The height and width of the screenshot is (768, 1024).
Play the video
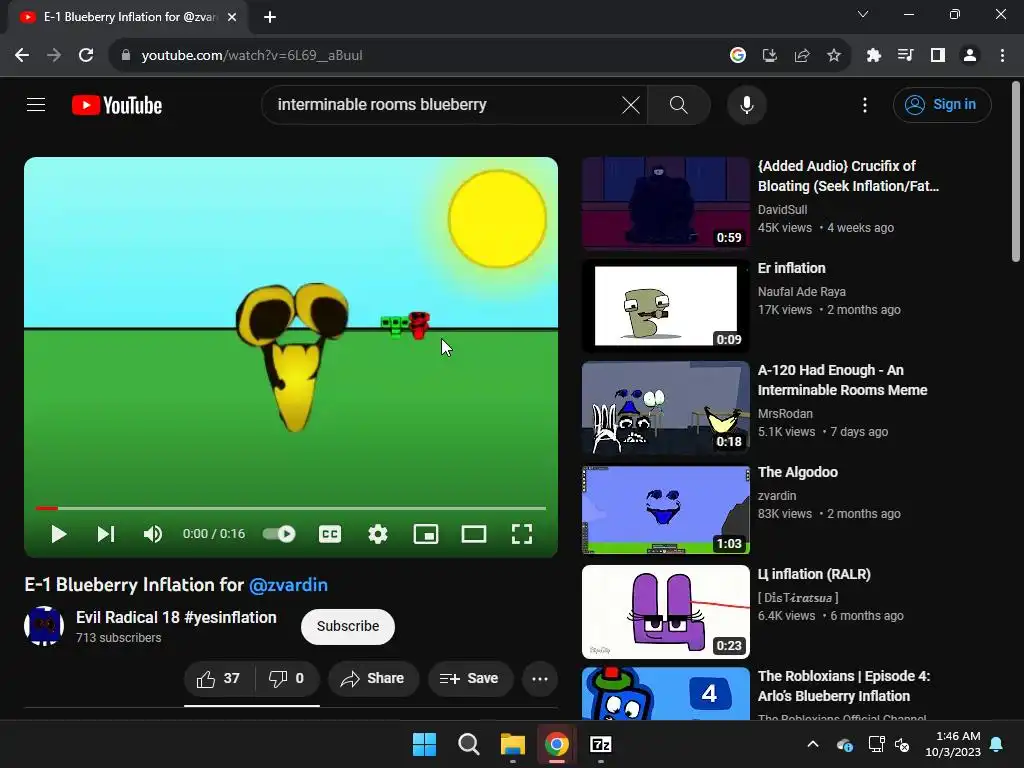pos(59,534)
